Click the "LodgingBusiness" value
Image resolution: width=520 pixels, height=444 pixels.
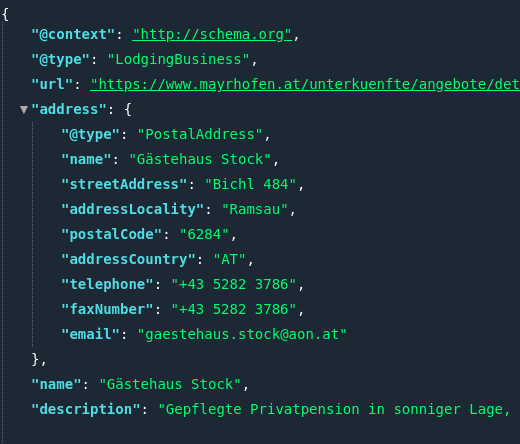[x=178, y=60]
